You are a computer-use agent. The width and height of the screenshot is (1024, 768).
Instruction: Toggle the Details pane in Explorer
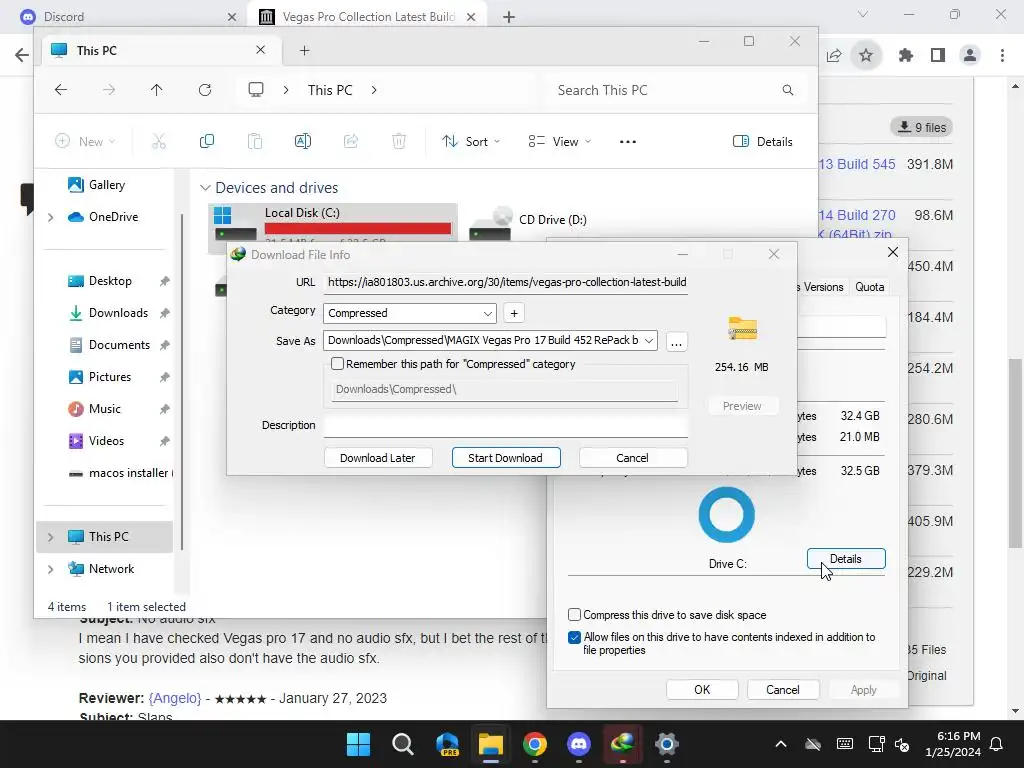[x=763, y=141]
